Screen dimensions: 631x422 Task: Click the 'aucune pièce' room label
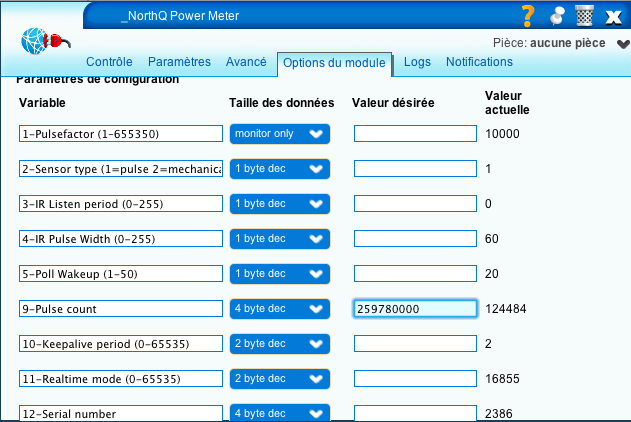pos(567,43)
